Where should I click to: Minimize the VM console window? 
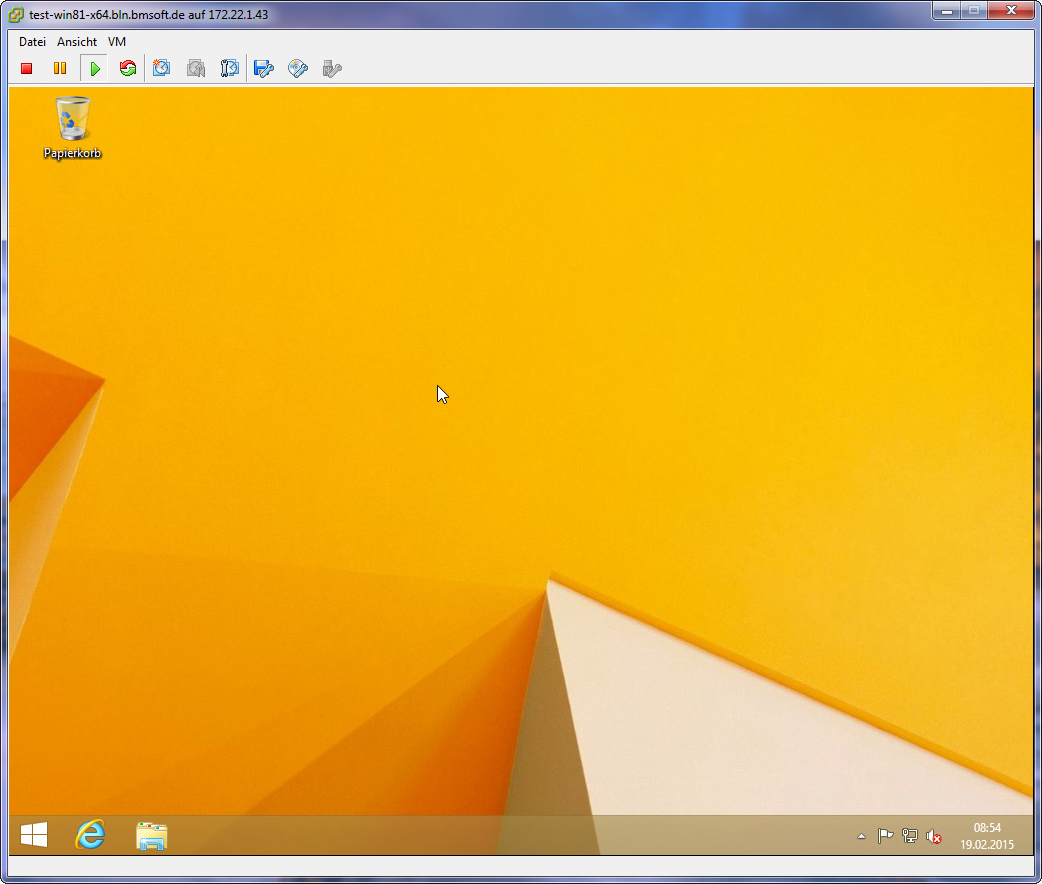pyautogui.click(x=947, y=11)
